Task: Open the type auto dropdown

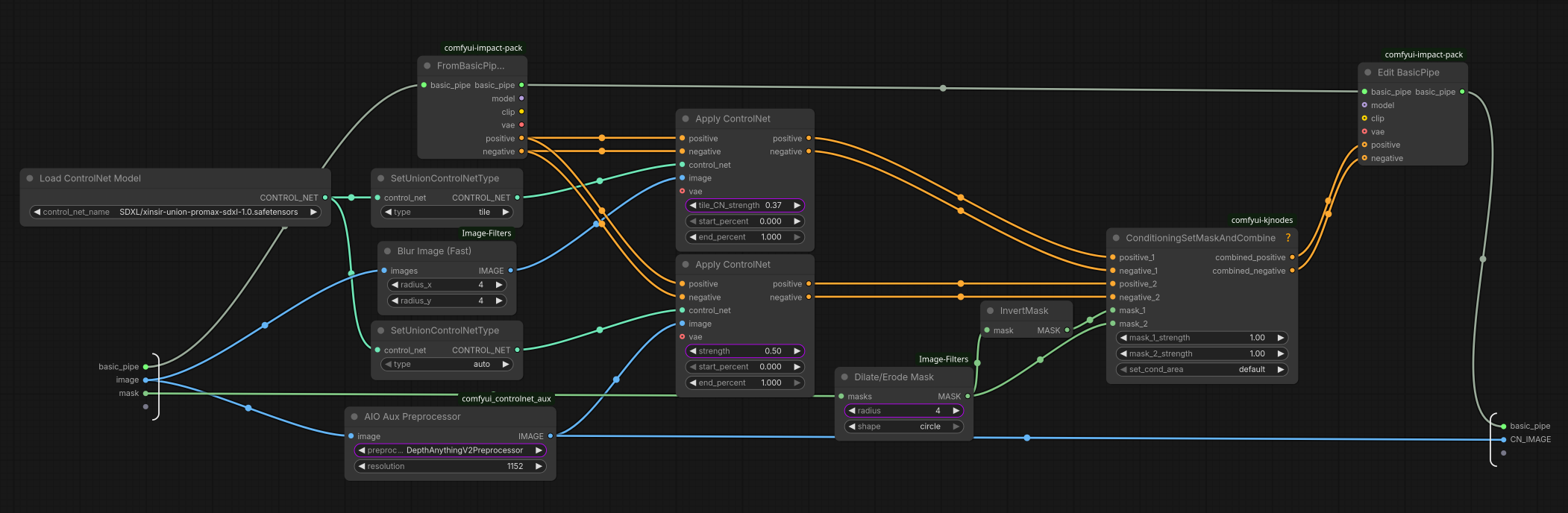Action: point(447,364)
